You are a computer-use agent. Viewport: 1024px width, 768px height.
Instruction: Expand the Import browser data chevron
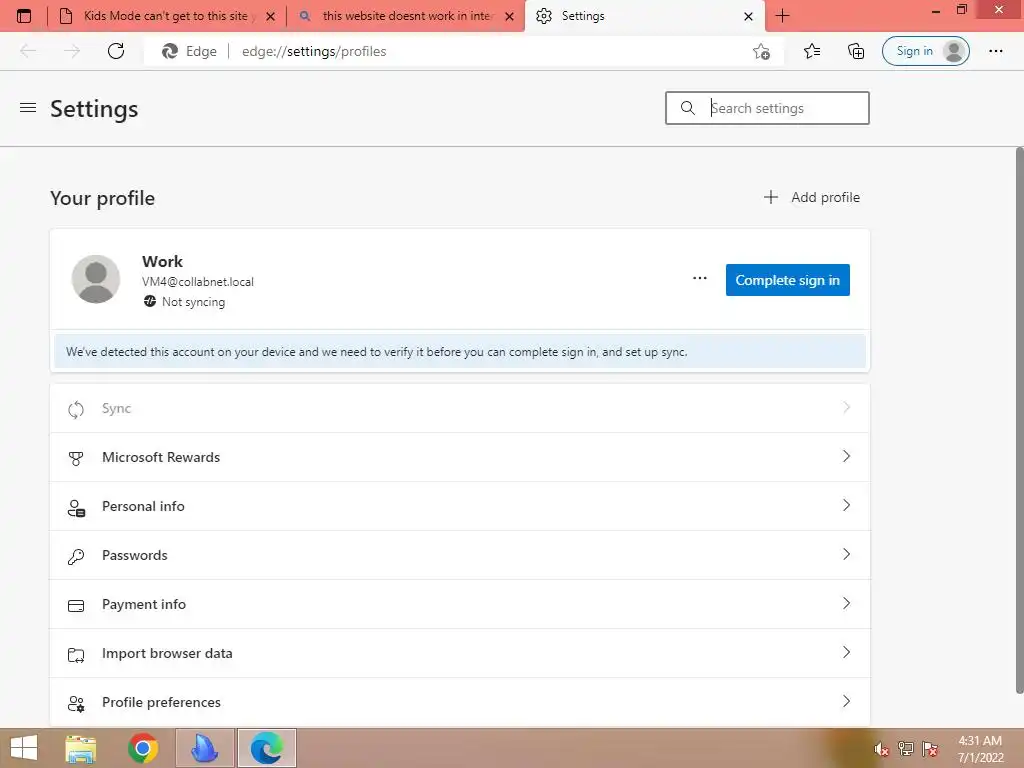846,652
